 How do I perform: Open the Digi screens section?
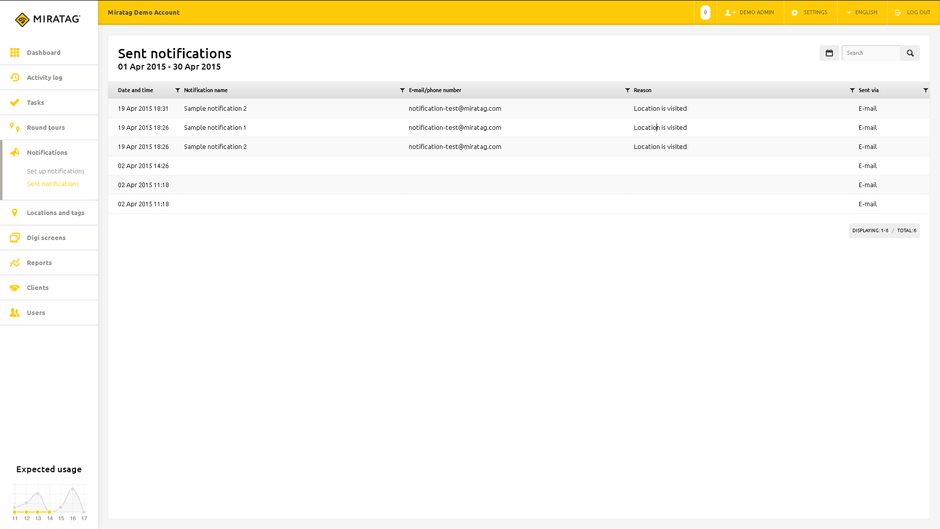click(46, 238)
